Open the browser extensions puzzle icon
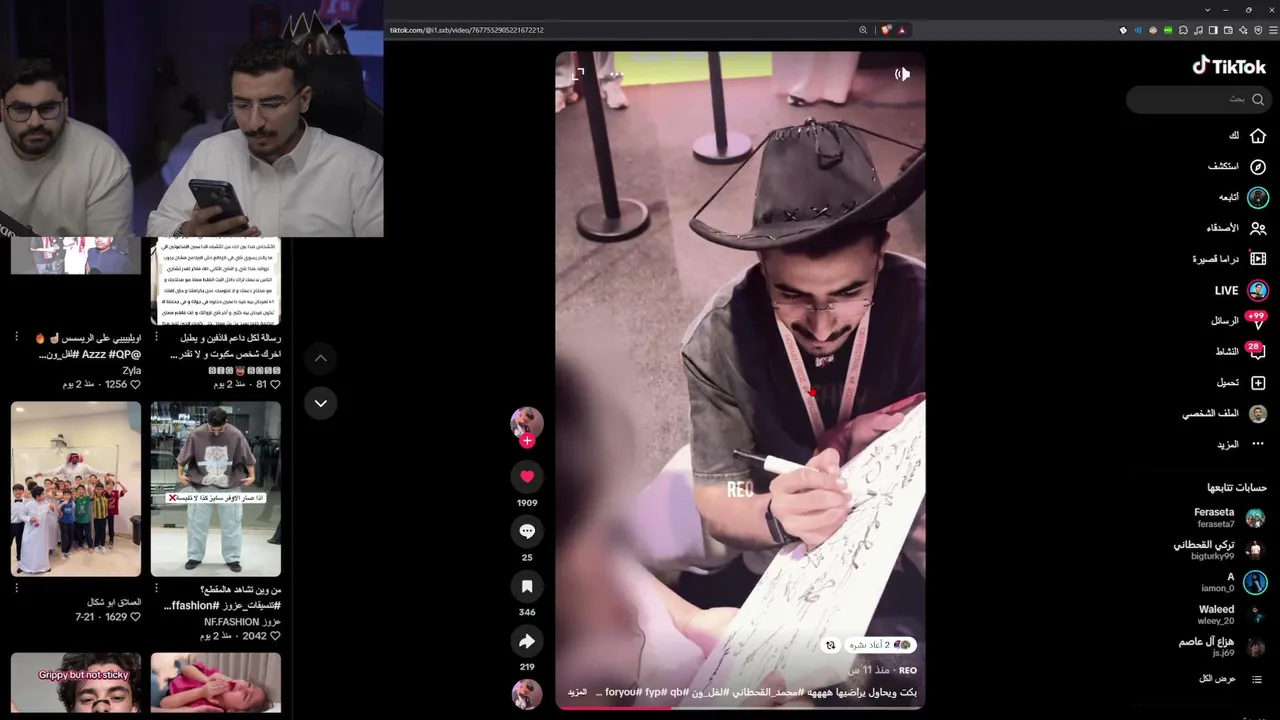 coord(1183,30)
